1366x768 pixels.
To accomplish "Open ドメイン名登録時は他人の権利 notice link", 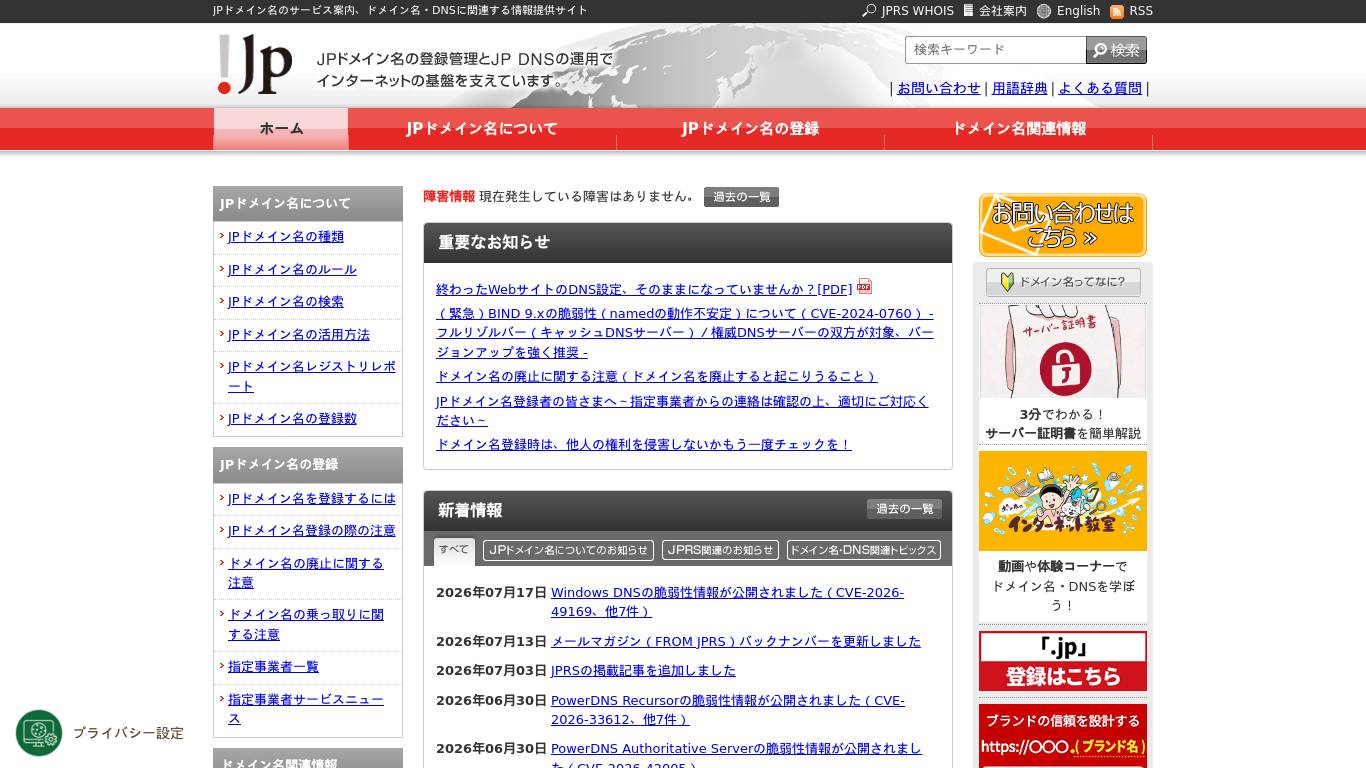I will click(x=644, y=444).
